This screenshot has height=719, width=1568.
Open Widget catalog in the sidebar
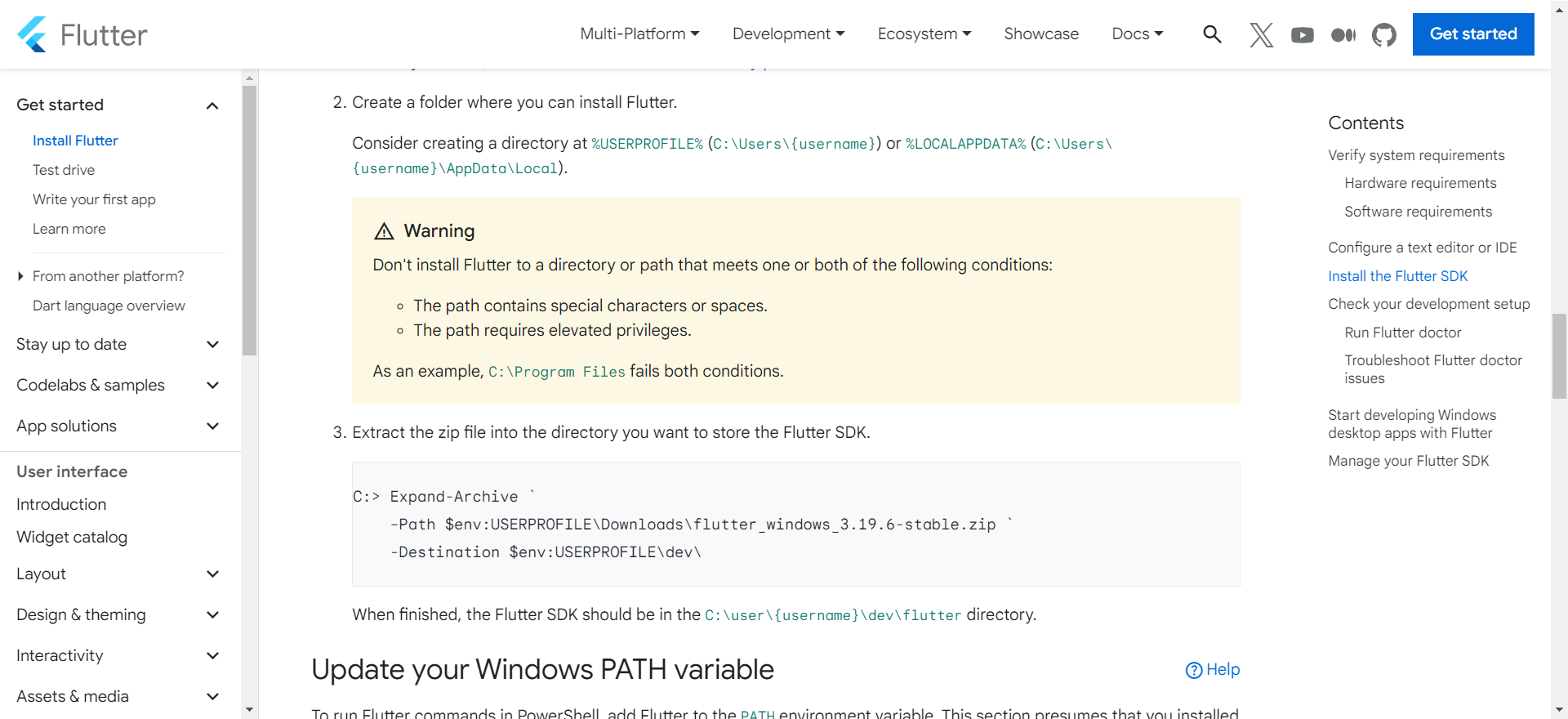[72, 537]
